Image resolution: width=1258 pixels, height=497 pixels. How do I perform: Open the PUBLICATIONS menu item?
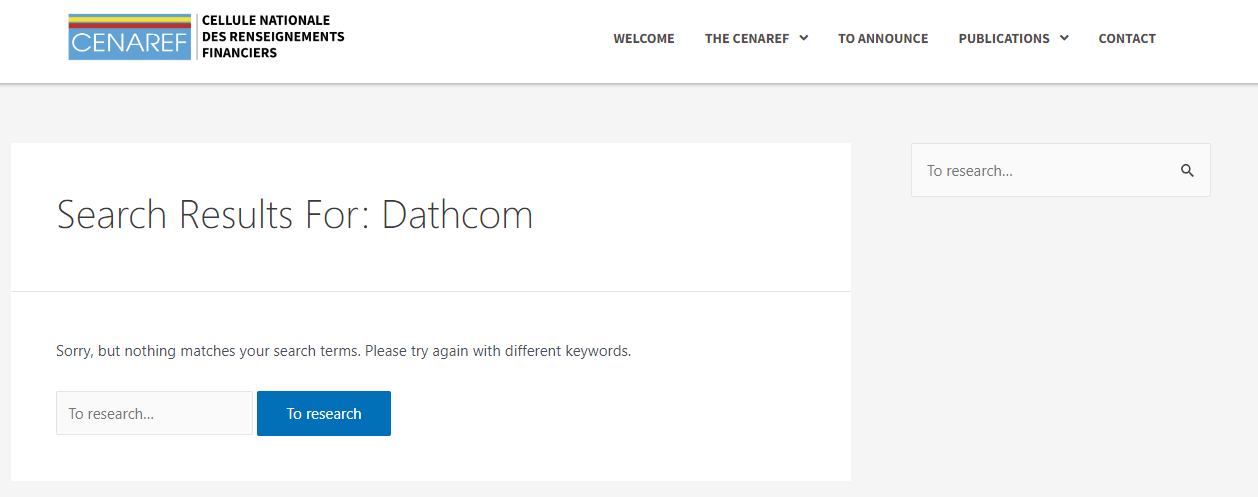(1004, 38)
